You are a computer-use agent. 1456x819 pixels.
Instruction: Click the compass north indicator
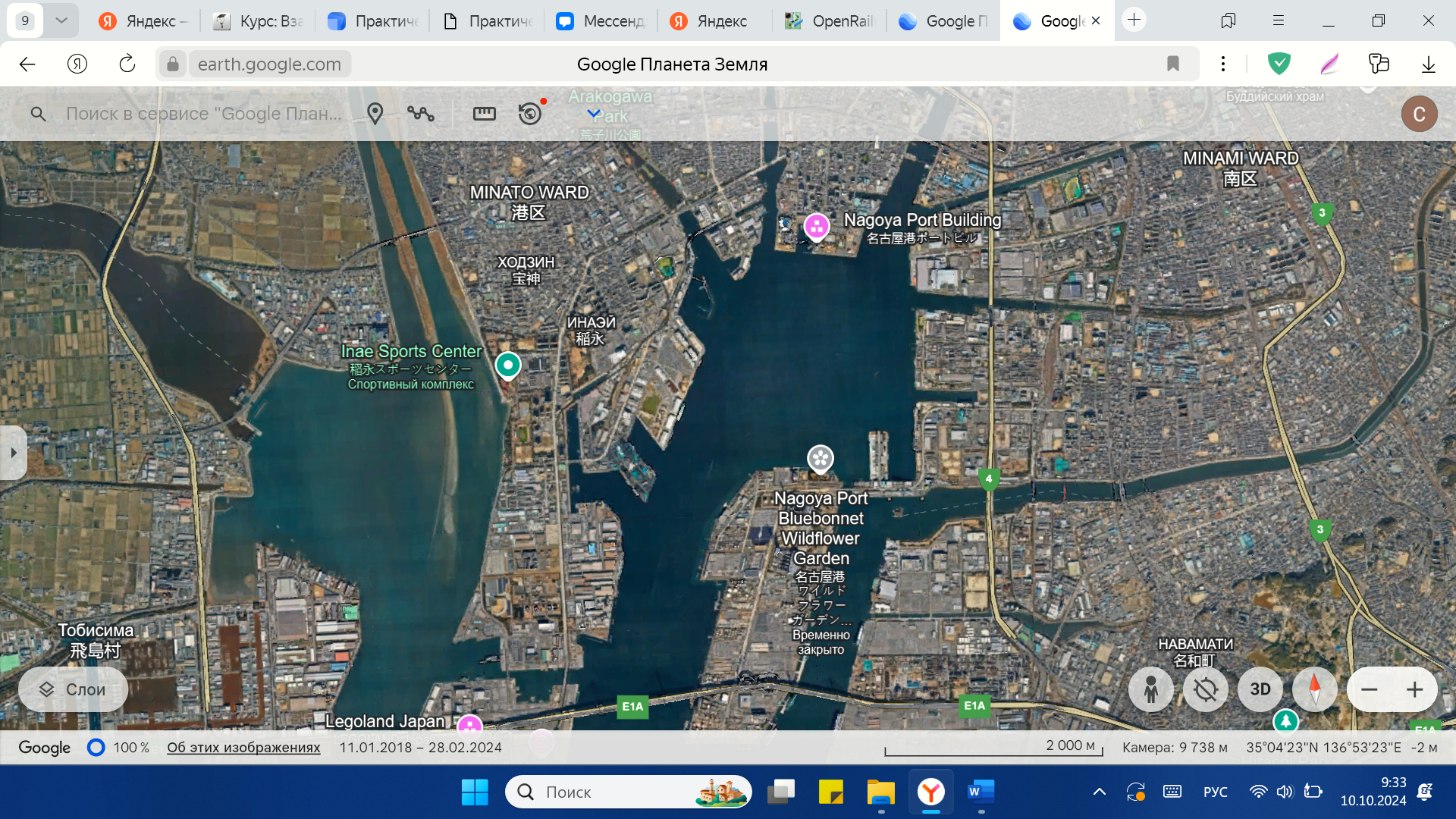(1314, 689)
